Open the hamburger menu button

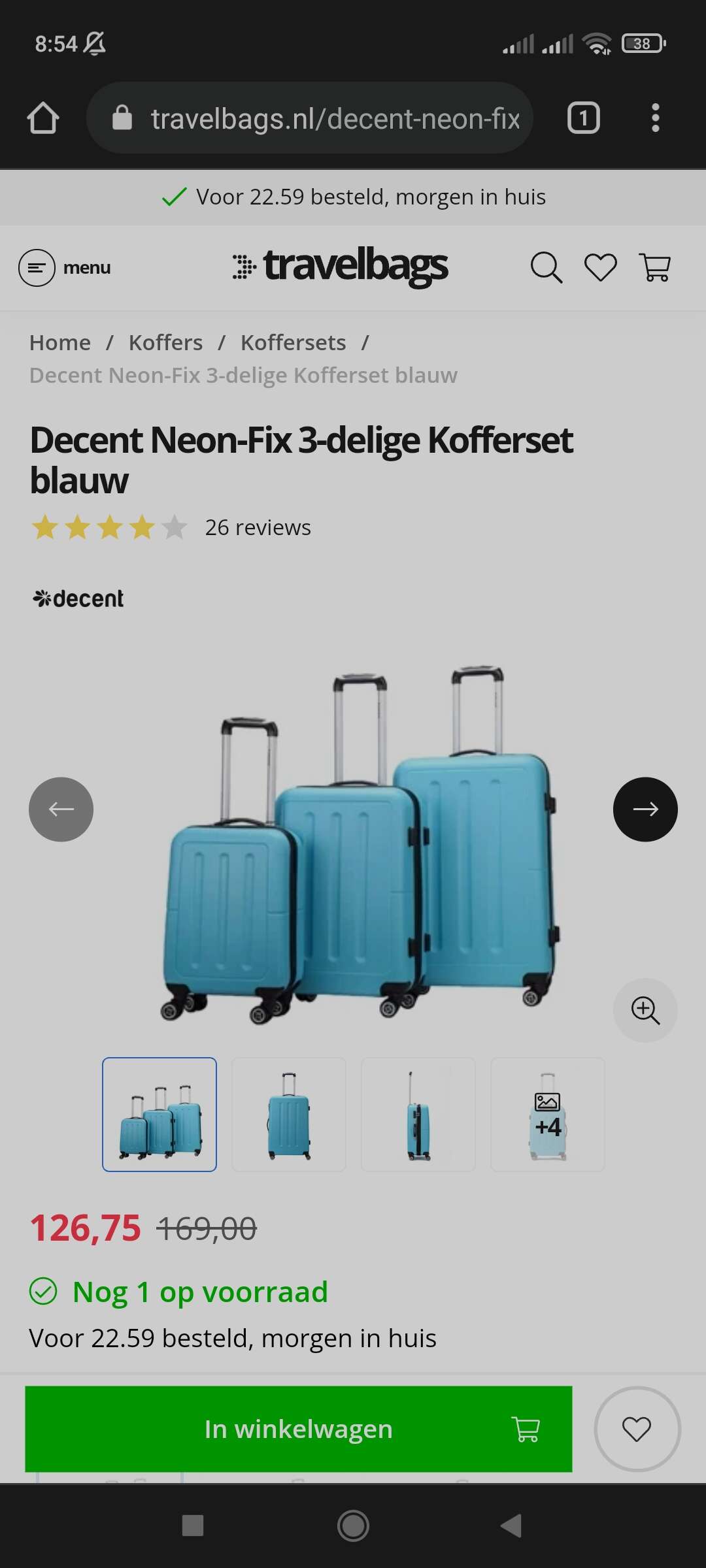(x=65, y=268)
